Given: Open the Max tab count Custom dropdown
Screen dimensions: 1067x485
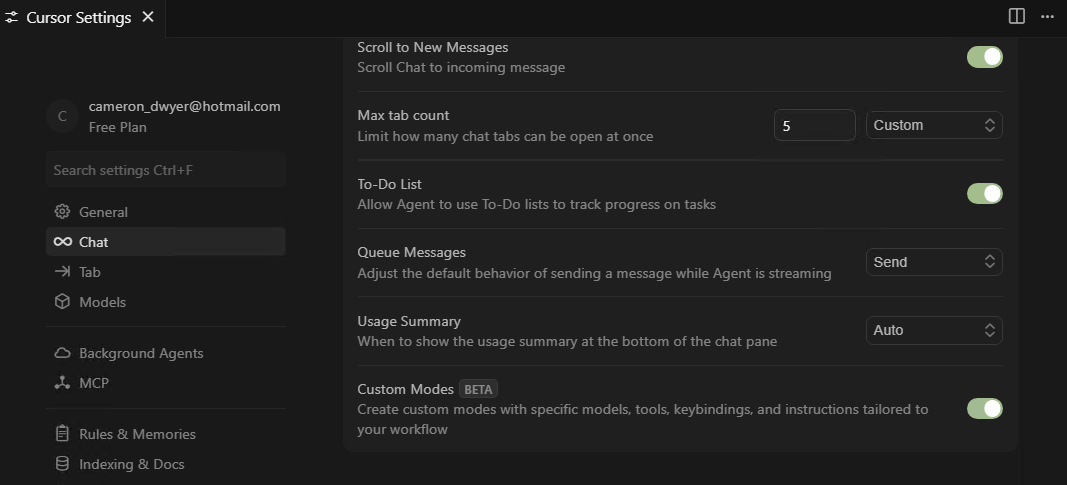Looking at the screenshot, I should coord(933,125).
